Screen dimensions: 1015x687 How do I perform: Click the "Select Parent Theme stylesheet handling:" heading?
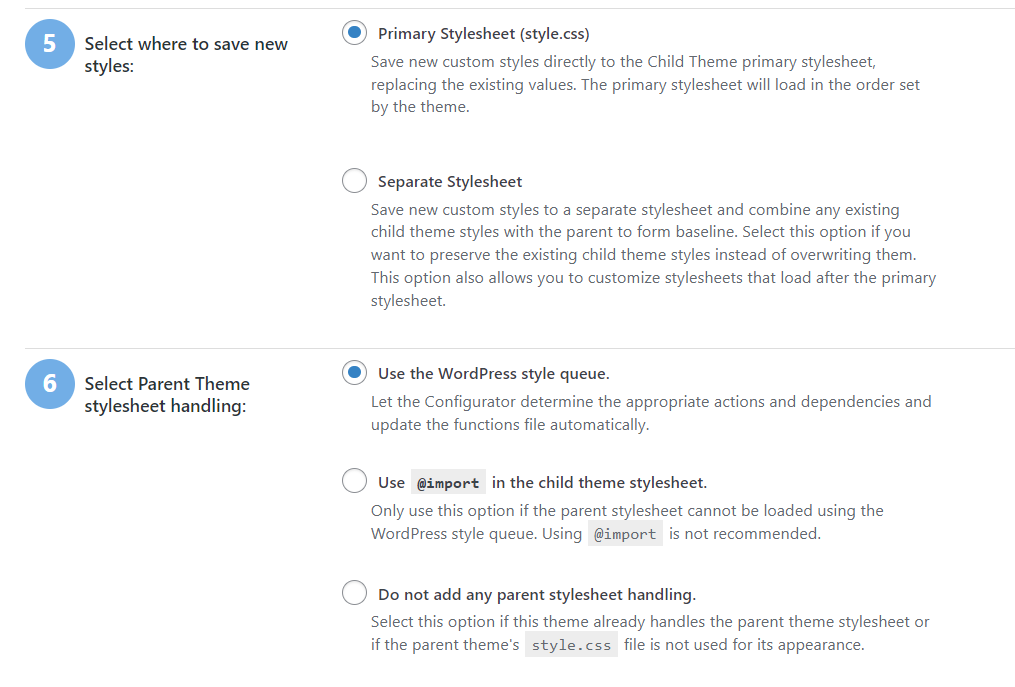pos(167,395)
